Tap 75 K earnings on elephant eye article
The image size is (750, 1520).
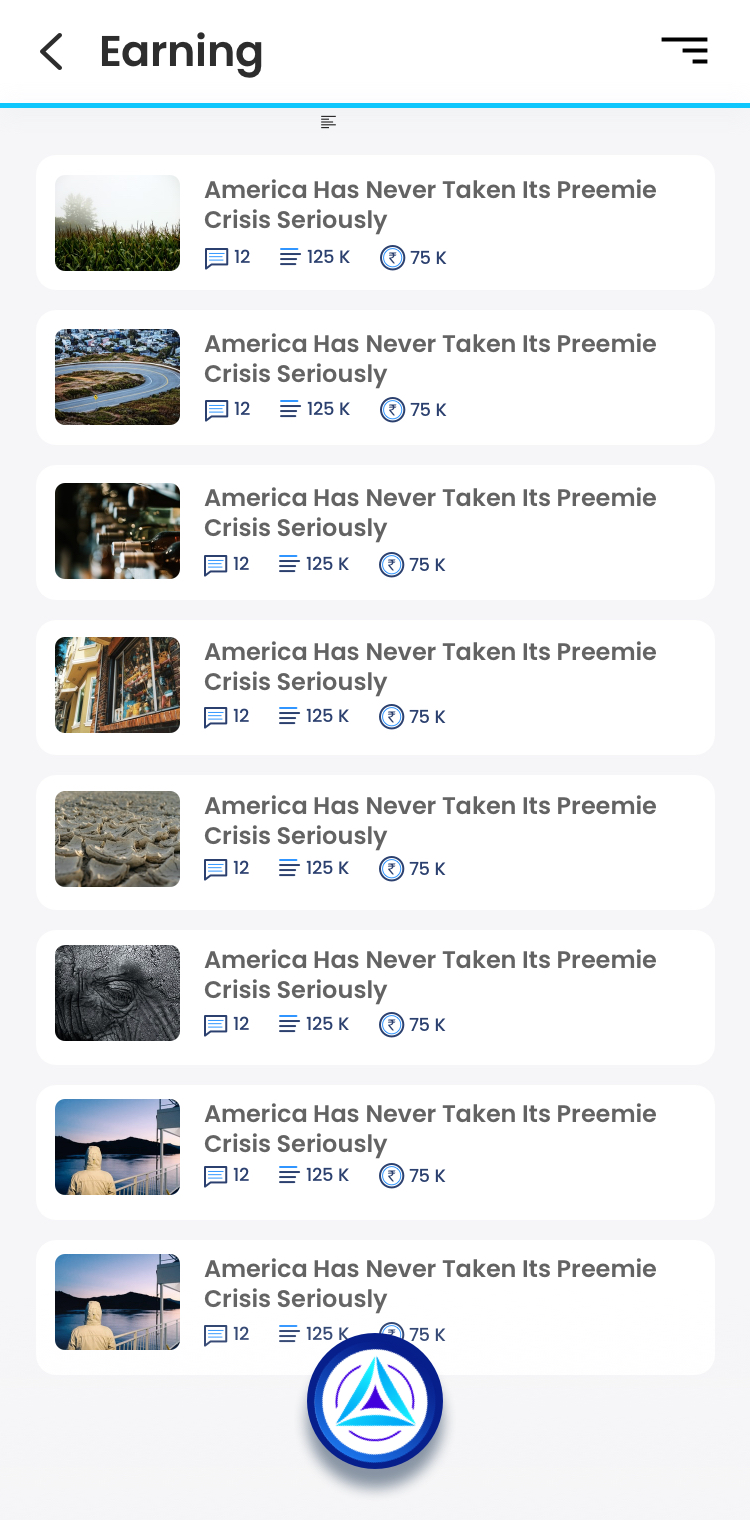[427, 1025]
